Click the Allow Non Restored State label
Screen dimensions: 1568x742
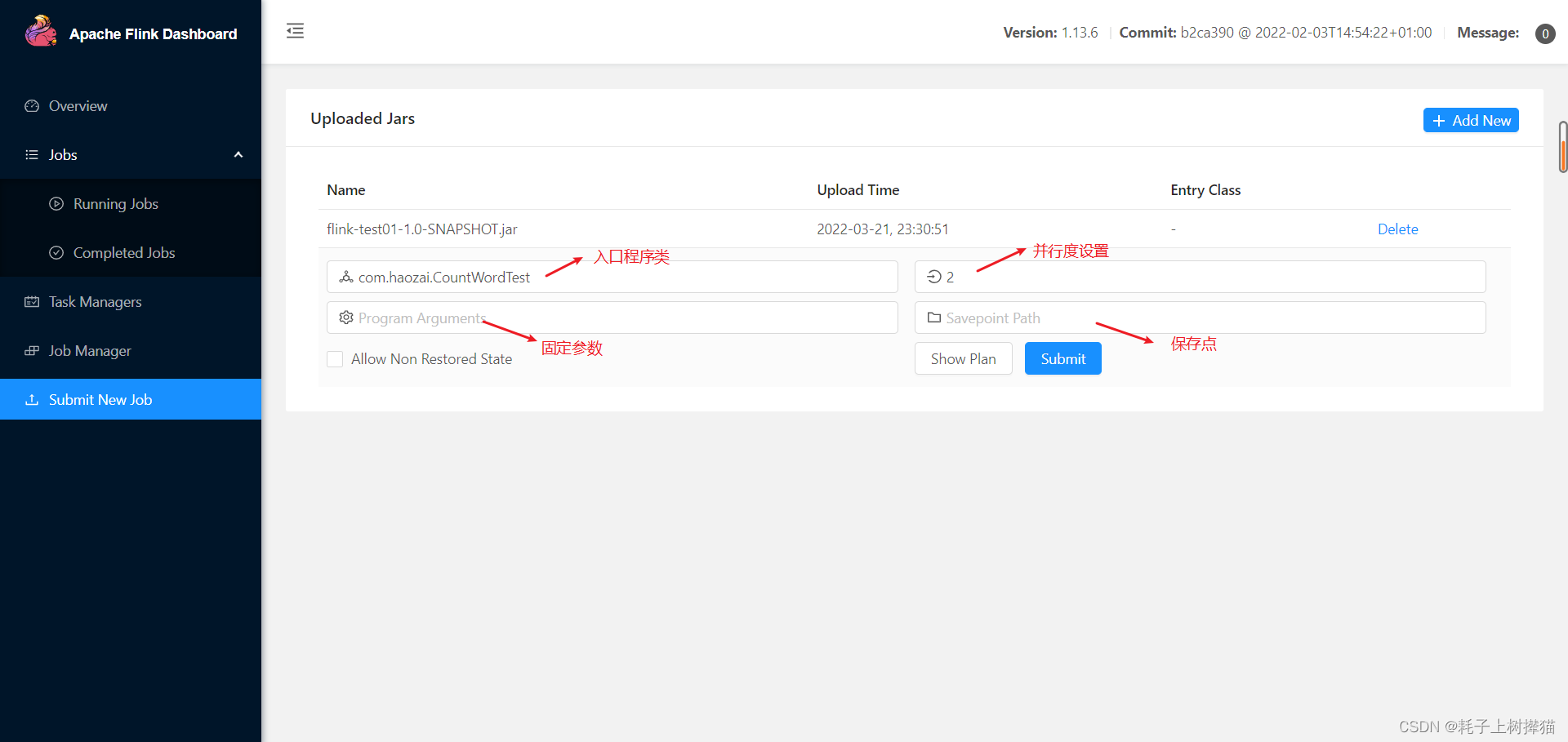click(x=431, y=359)
